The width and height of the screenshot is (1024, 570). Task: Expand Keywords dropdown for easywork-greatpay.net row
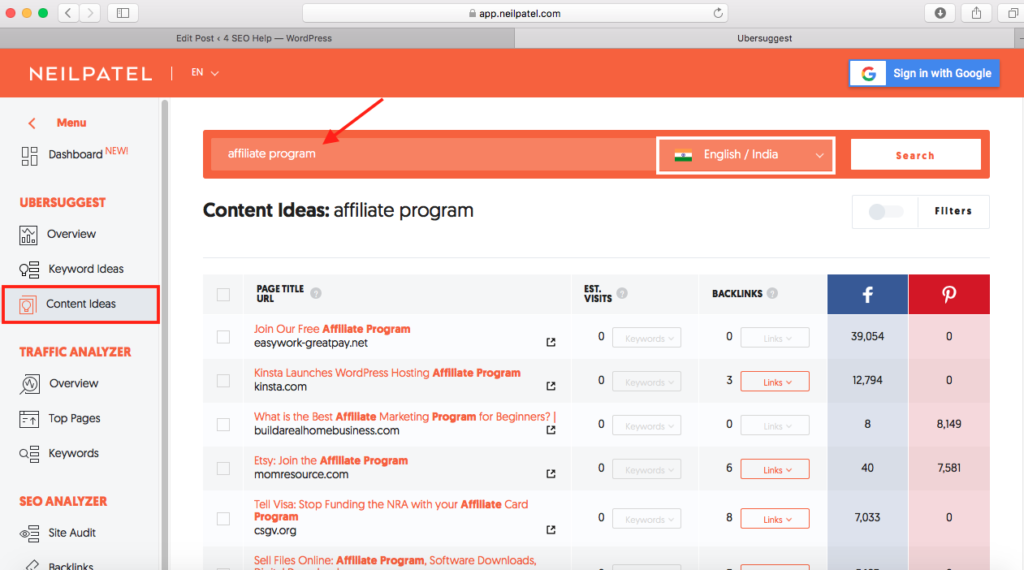tap(647, 338)
